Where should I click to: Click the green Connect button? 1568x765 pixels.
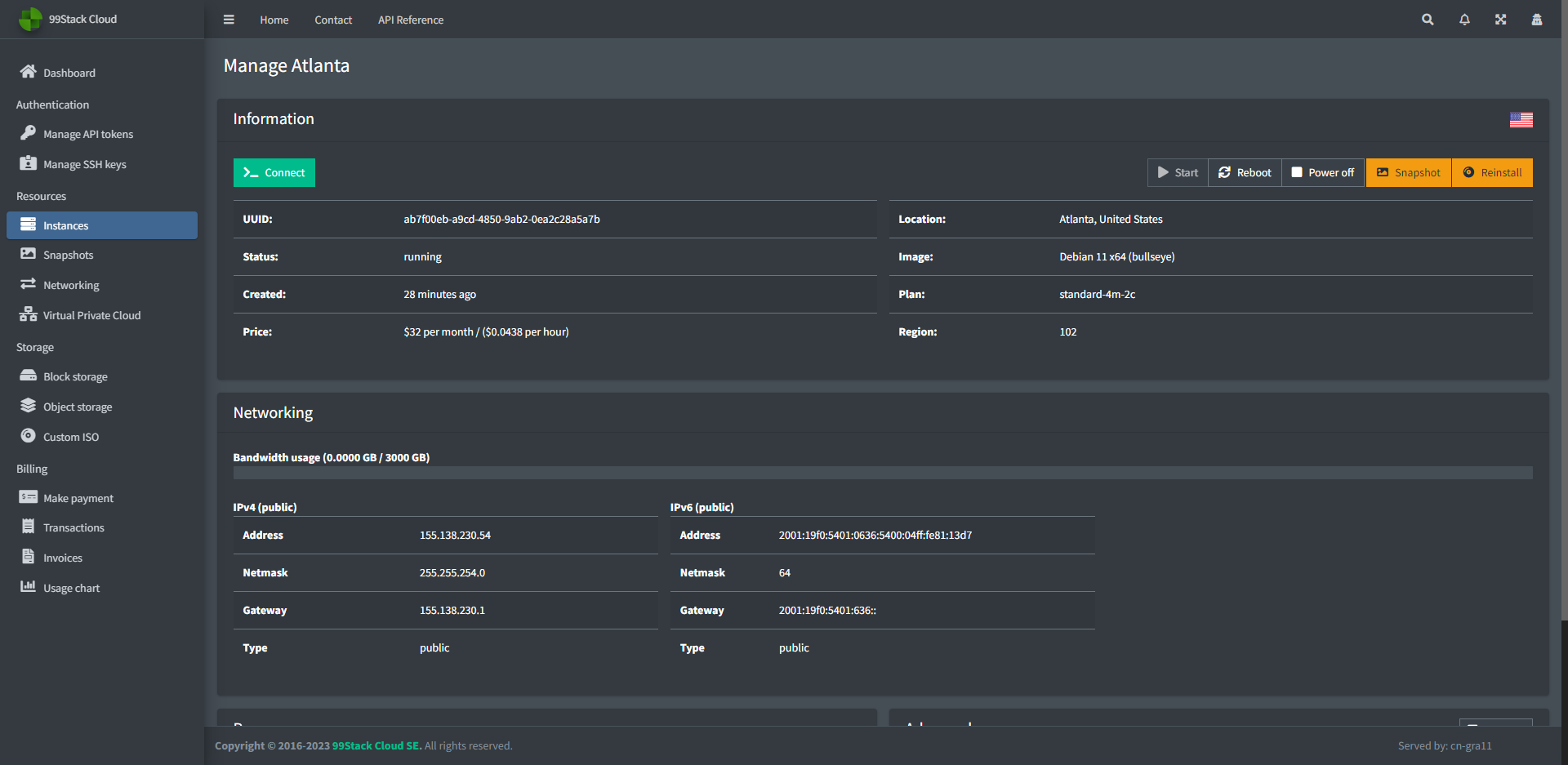pyautogui.click(x=274, y=172)
